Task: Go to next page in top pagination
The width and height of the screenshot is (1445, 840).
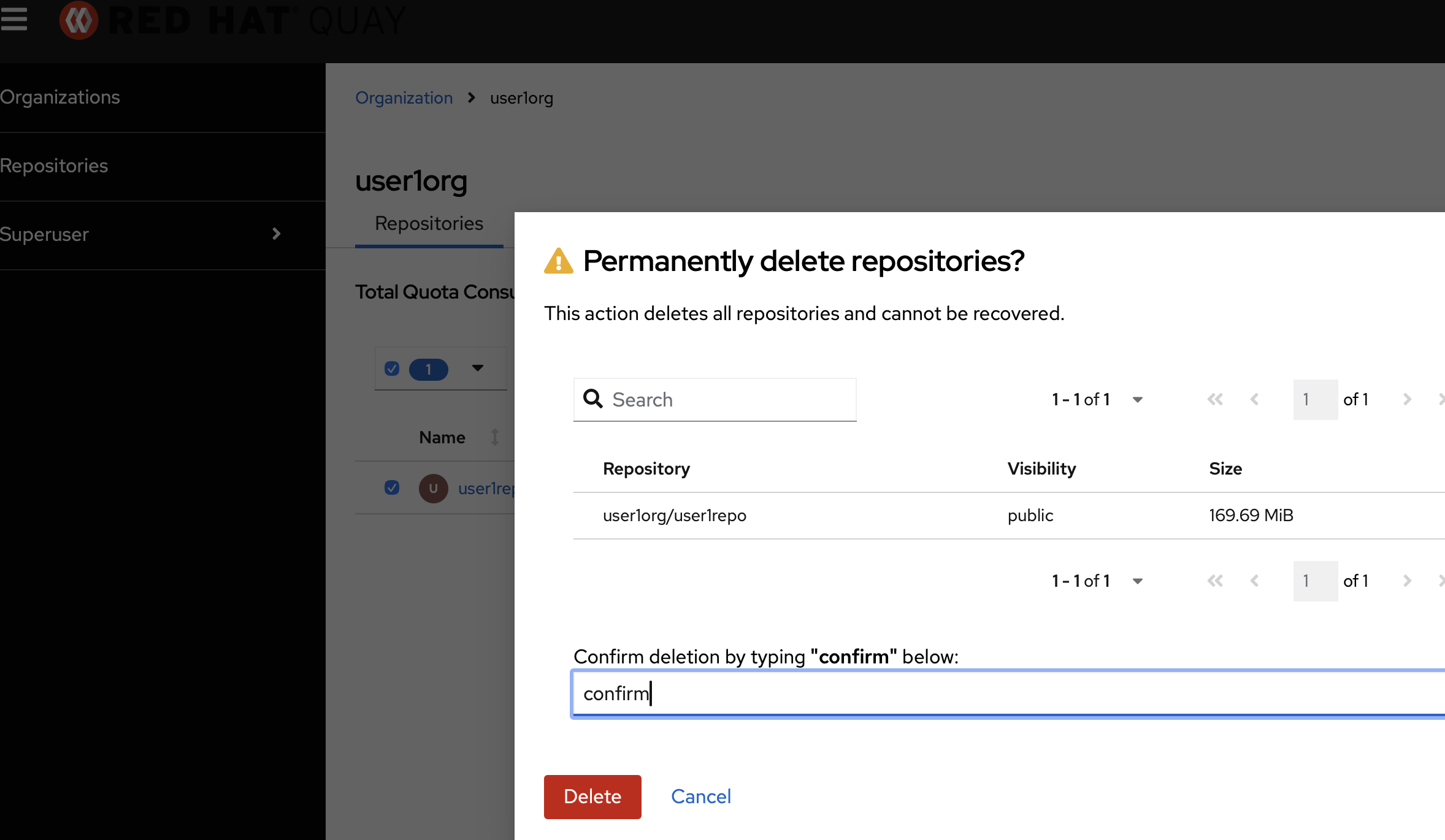Action: tap(1407, 400)
